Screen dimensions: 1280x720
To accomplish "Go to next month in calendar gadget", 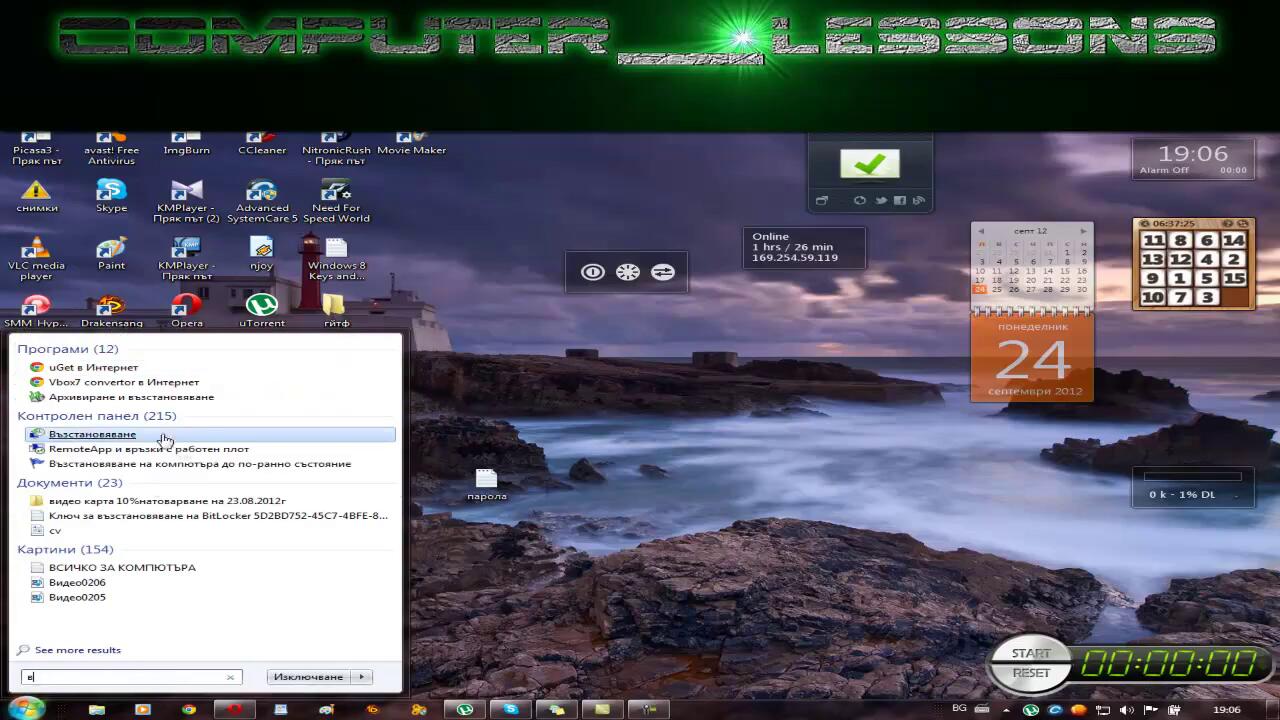I will pyautogui.click(x=1083, y=231).
